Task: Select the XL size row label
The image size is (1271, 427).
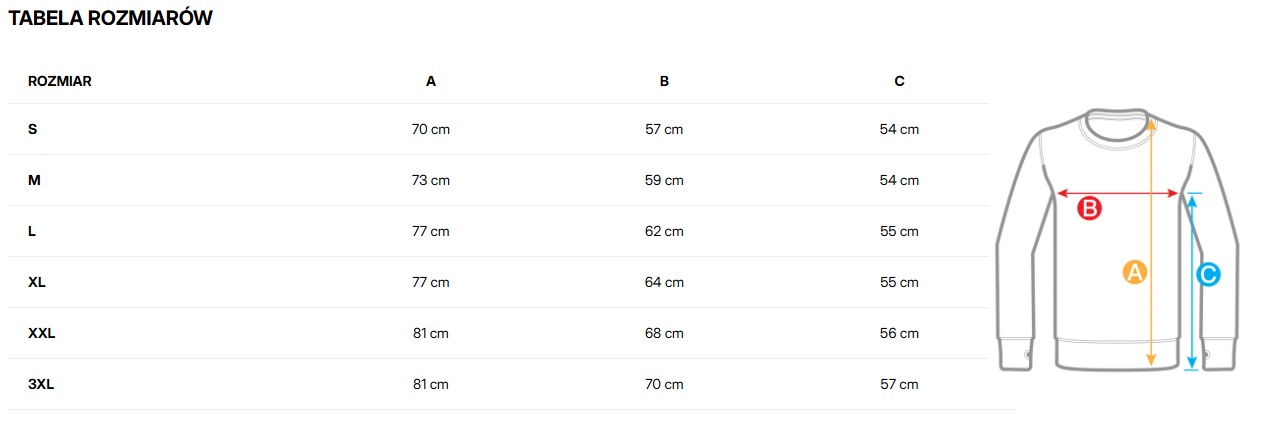Action: pos(37,282)
